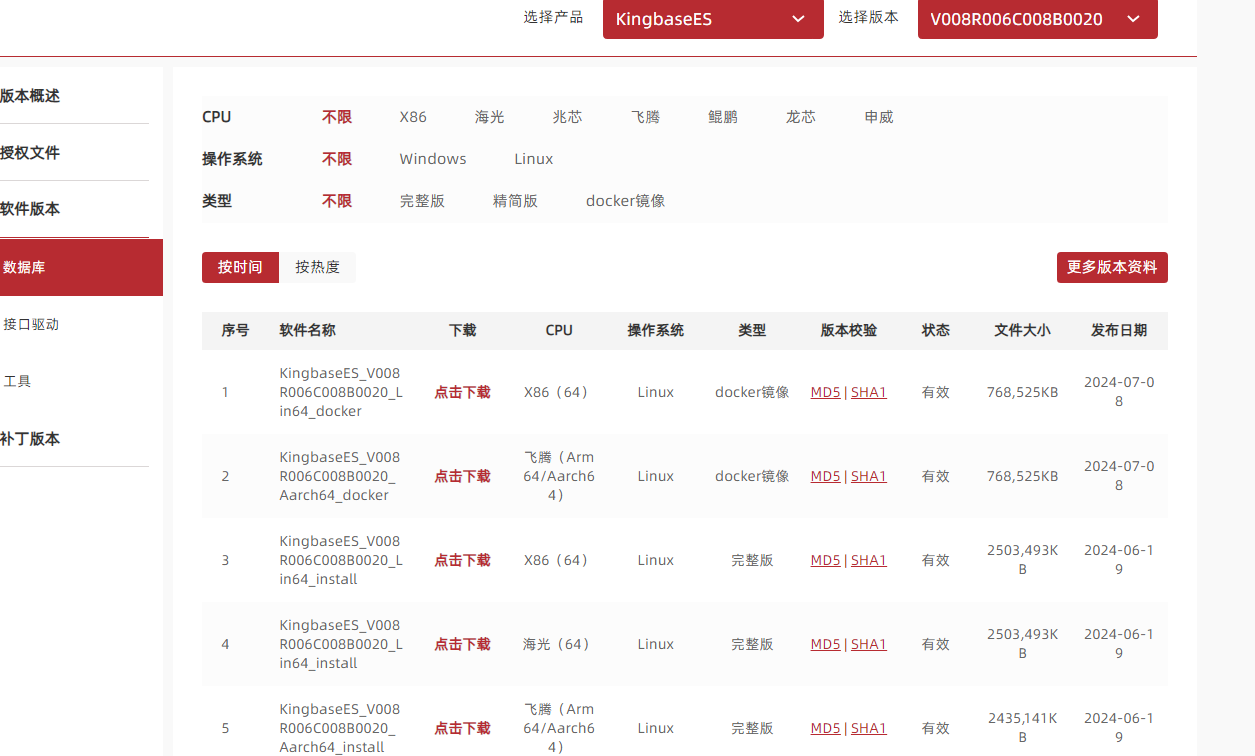This screenshot has width=1255, height=756.
Task: Open MD5 checksum for row 5
Action: 825,728
